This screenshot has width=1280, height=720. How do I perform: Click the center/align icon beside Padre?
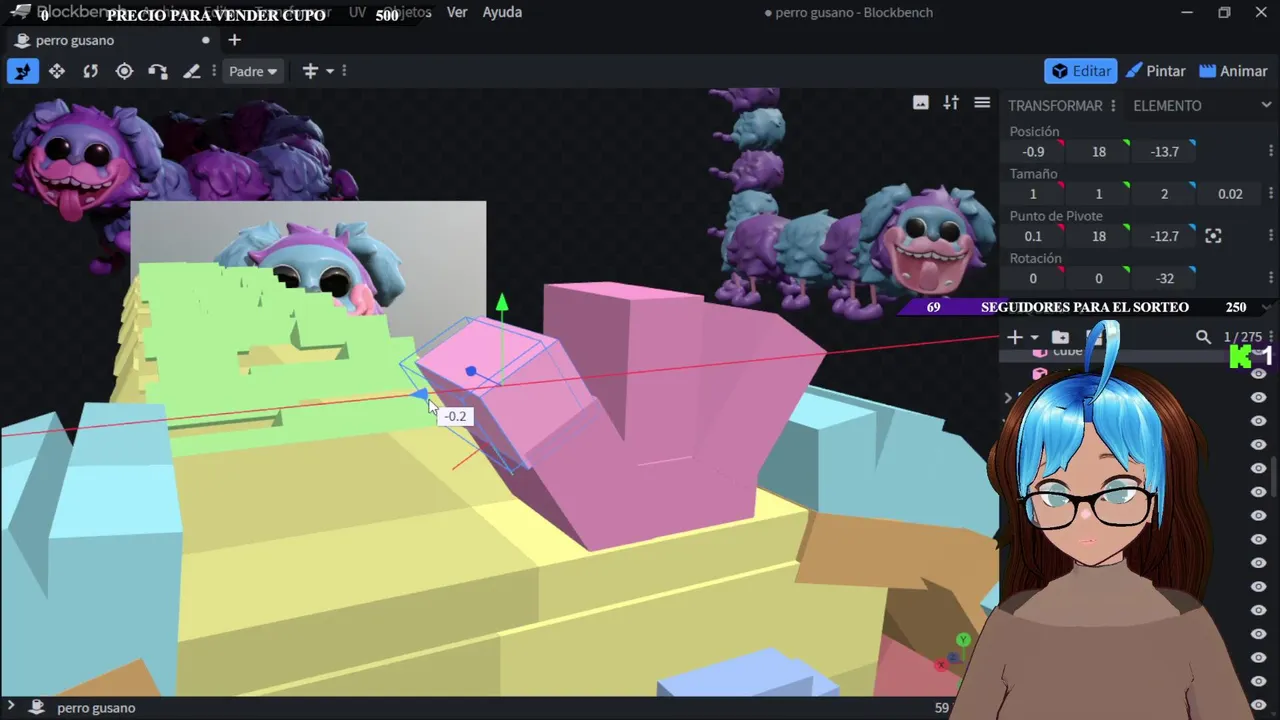(x=310, y=71)
